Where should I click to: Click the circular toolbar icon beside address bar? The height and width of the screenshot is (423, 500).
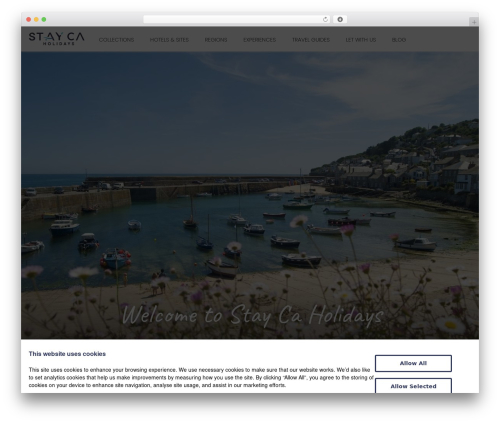[340, 19]
